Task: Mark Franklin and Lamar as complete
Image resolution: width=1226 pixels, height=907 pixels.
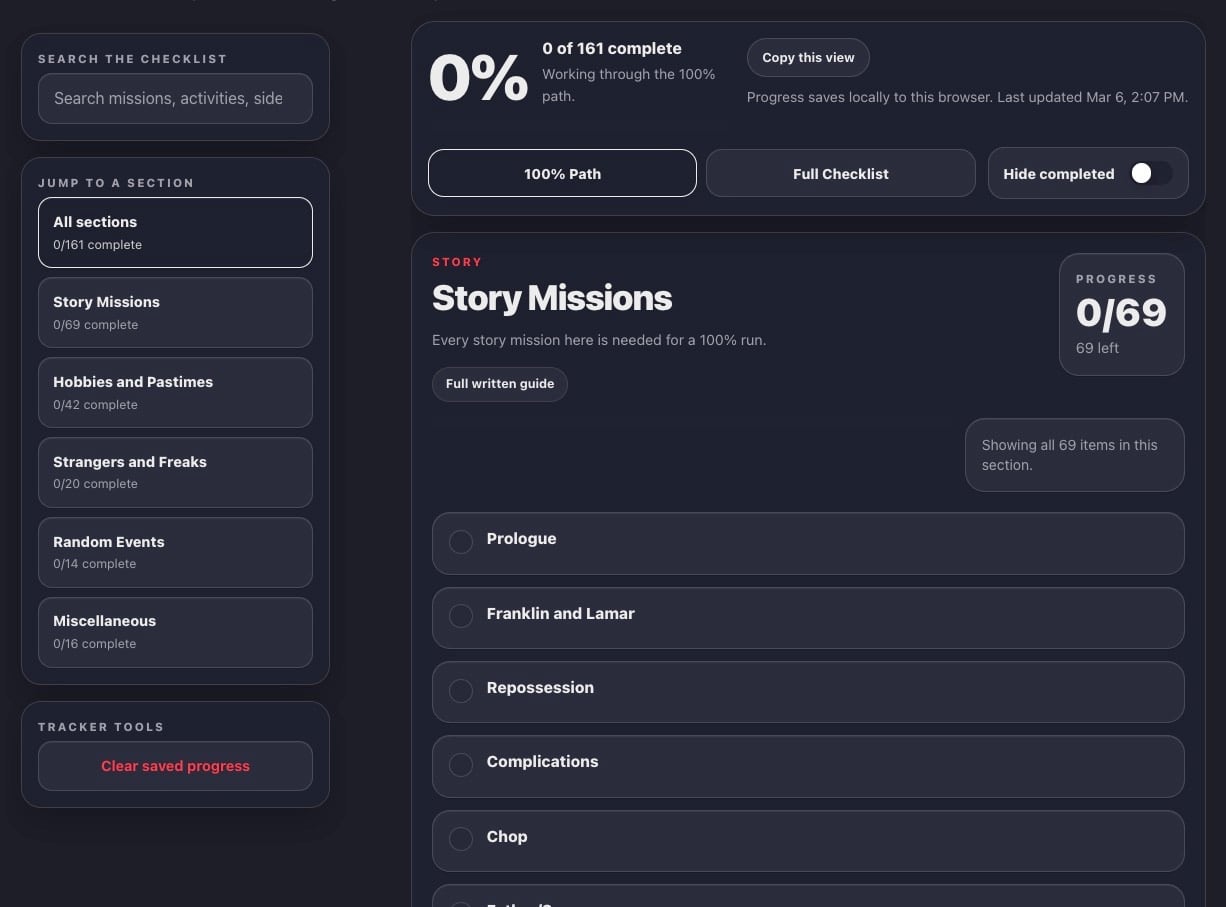Action: click(460, 616)
